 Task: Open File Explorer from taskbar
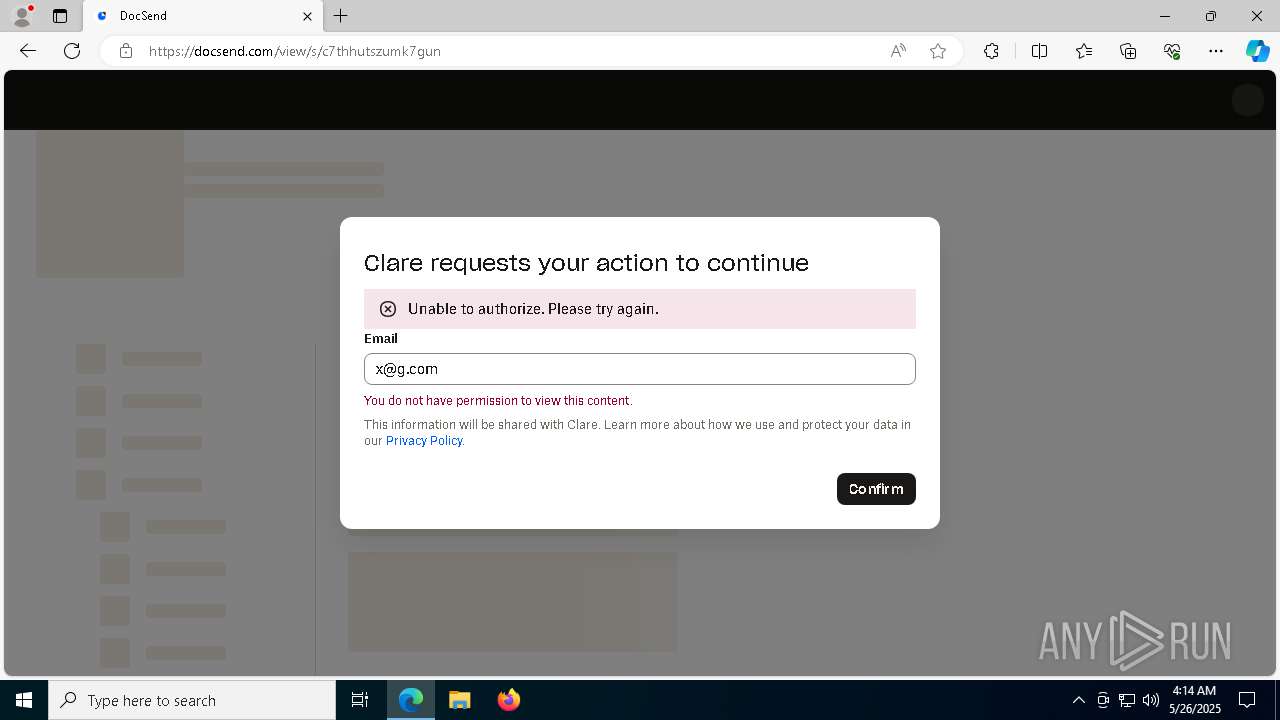[x=459, y=700]
